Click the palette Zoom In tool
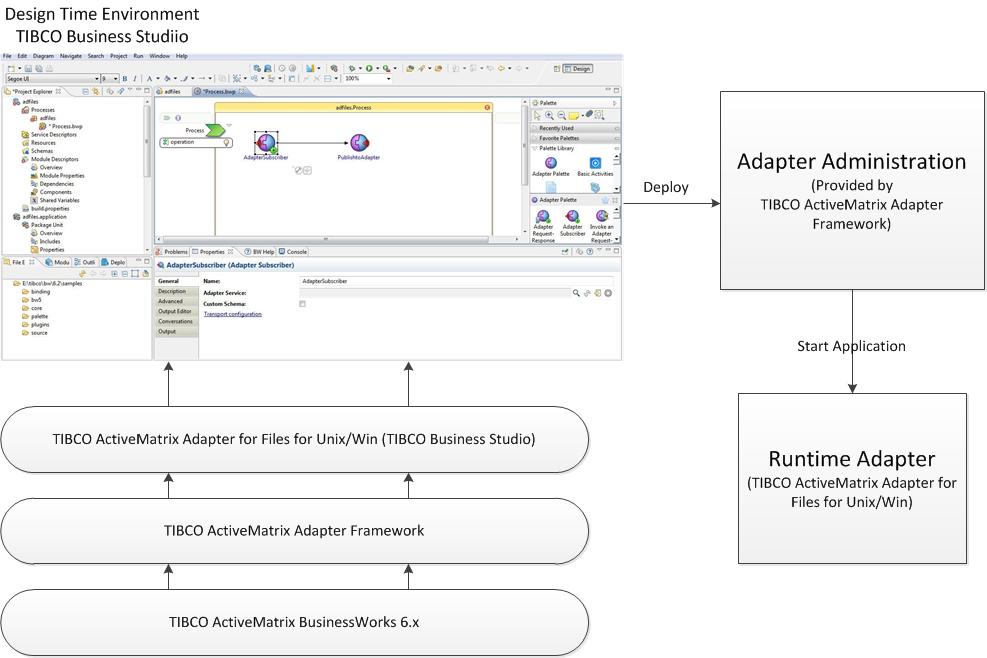Viewport: 987px width, 658px height. coord(550,115)
